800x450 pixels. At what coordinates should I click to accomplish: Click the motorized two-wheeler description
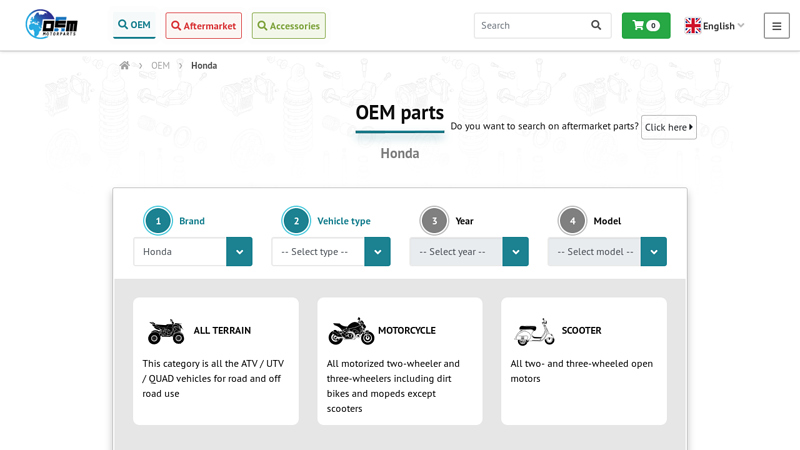click(x=393, y=386)
